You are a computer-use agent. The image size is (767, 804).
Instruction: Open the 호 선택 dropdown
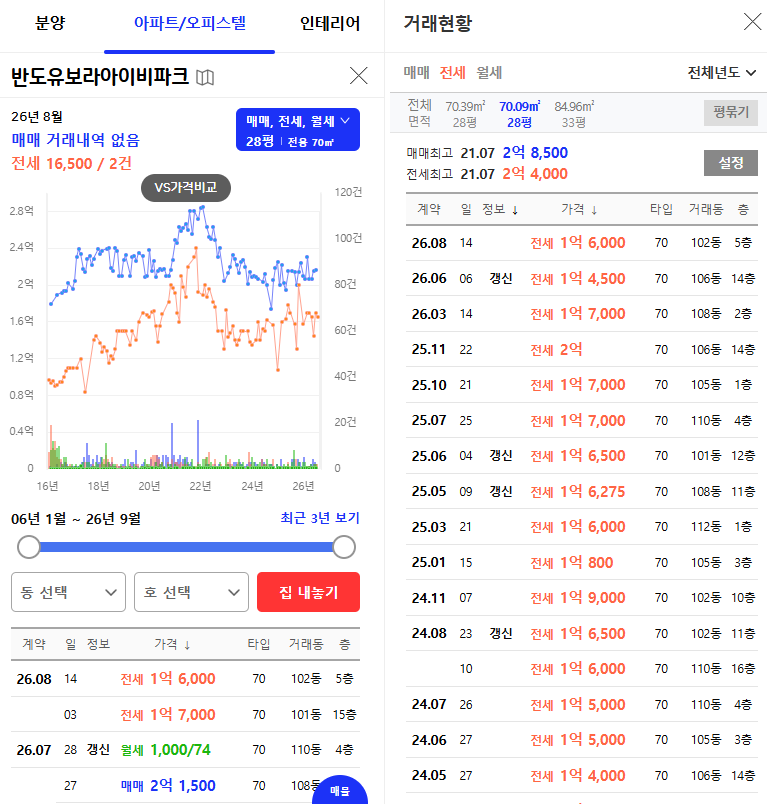tap(191, 592)
